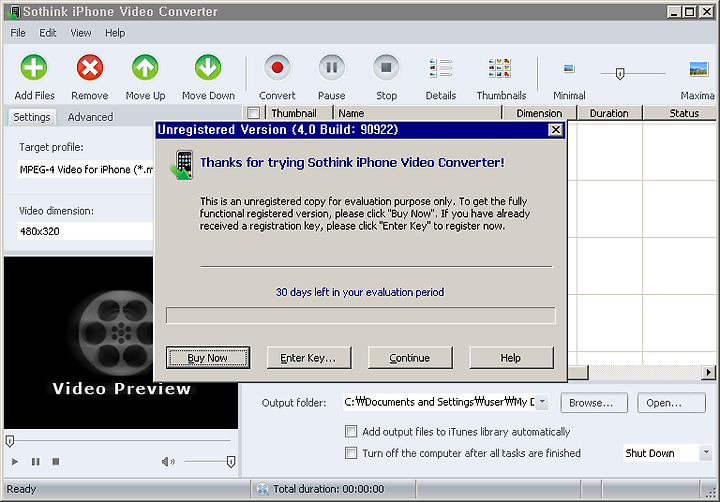This screenshot has width=720, height=502.
Task: Mute preview with the speaker icon
Action: click(x=168, y=462)
